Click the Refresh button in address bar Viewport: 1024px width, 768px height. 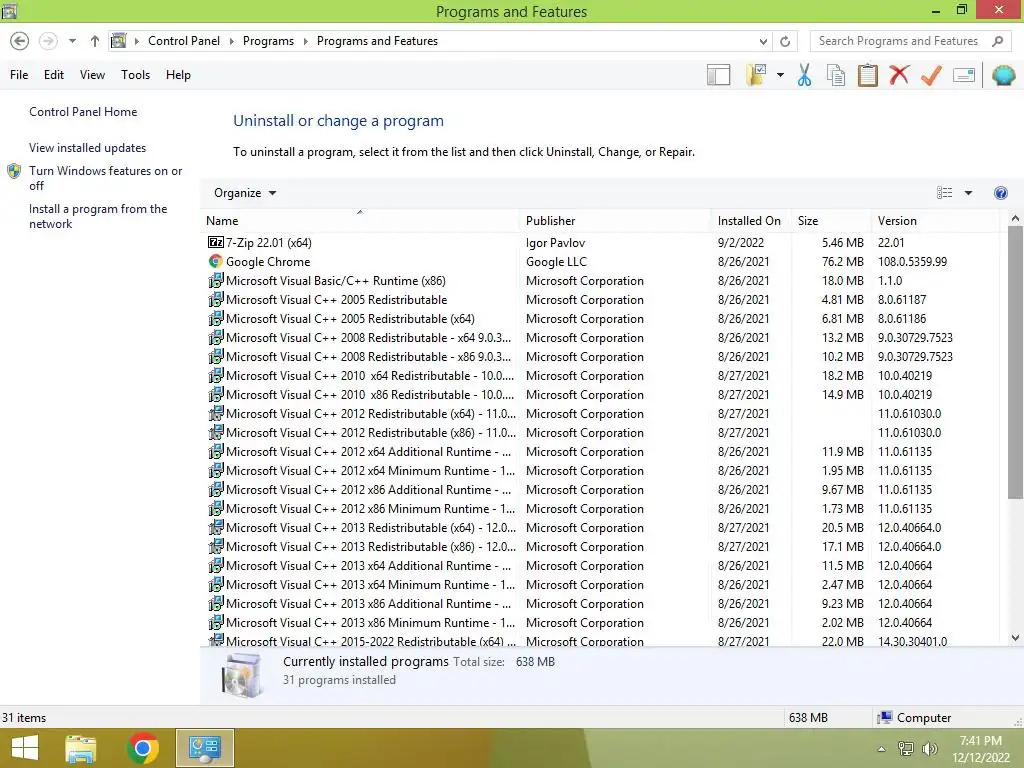785,41
